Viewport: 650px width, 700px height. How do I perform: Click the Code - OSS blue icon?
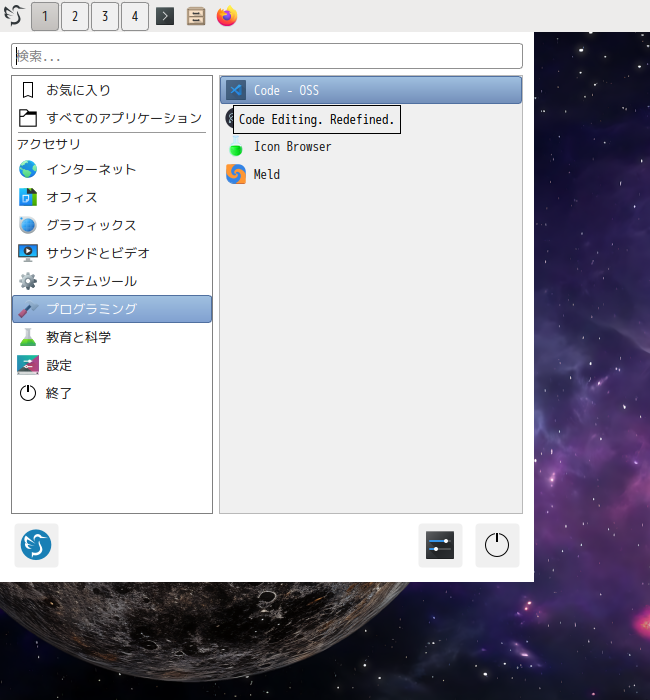click(236, 90)
